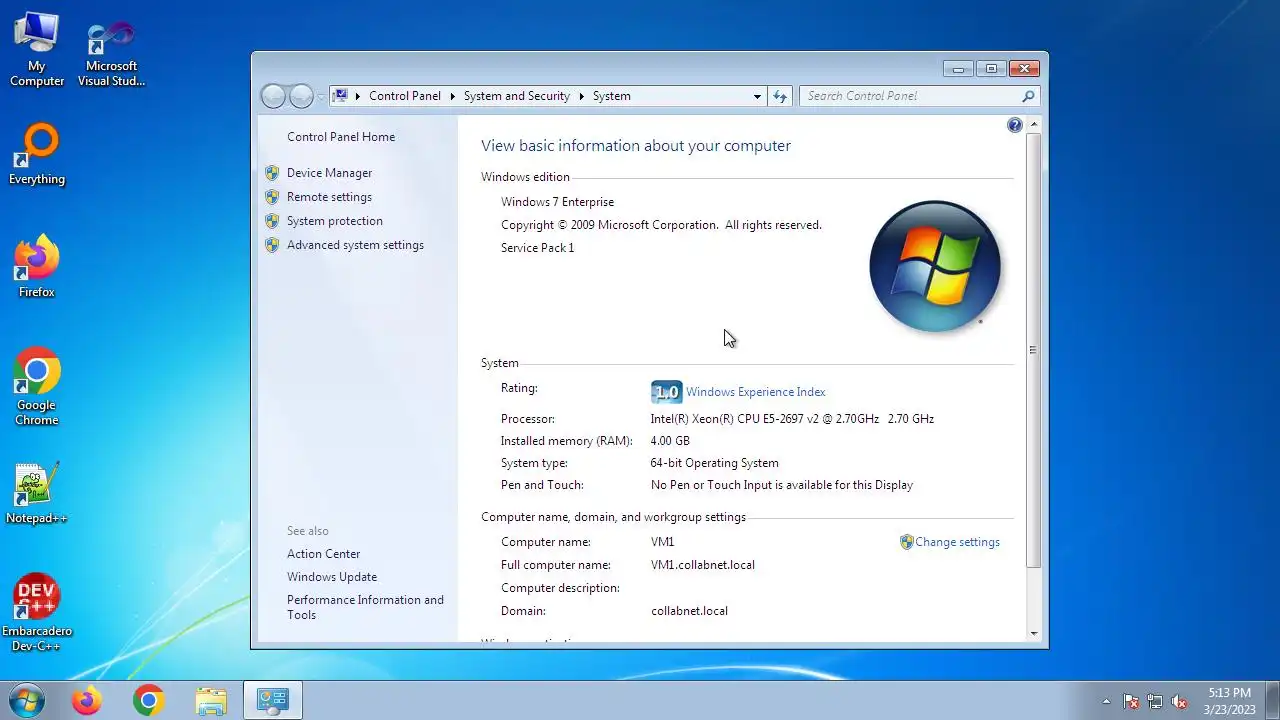1280x720 pixels.
Task: Click the Remote settings shield icon
Action: [272, 197]
